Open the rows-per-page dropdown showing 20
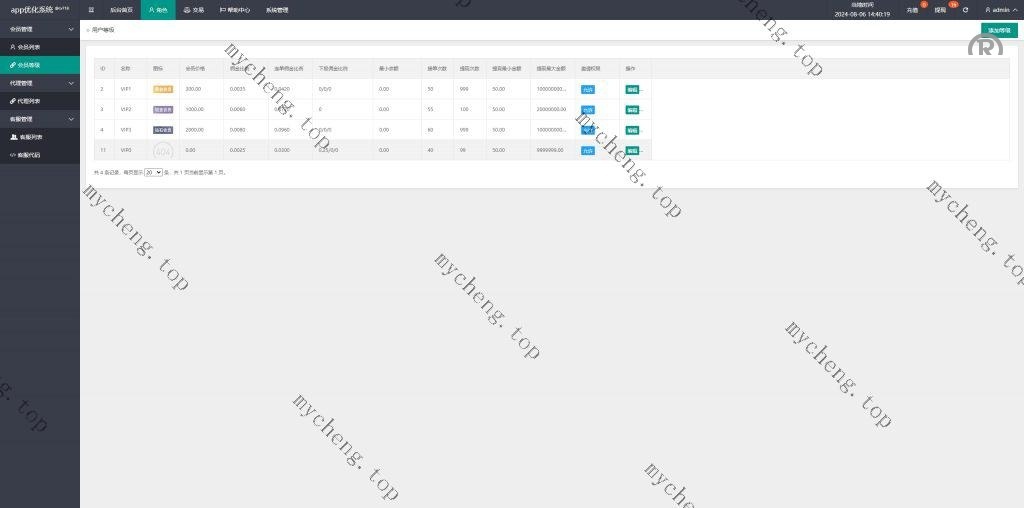 click(153, 173)
